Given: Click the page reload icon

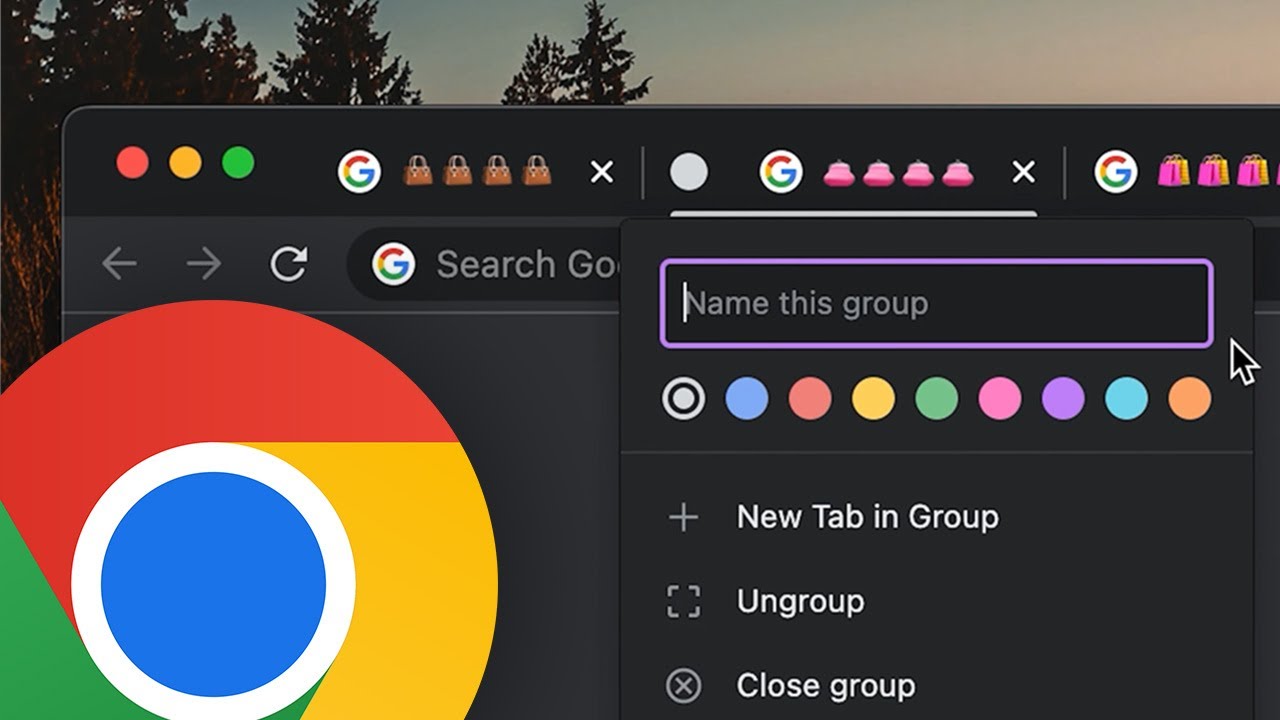Looking at the screenshot, I should coord(289,264).
